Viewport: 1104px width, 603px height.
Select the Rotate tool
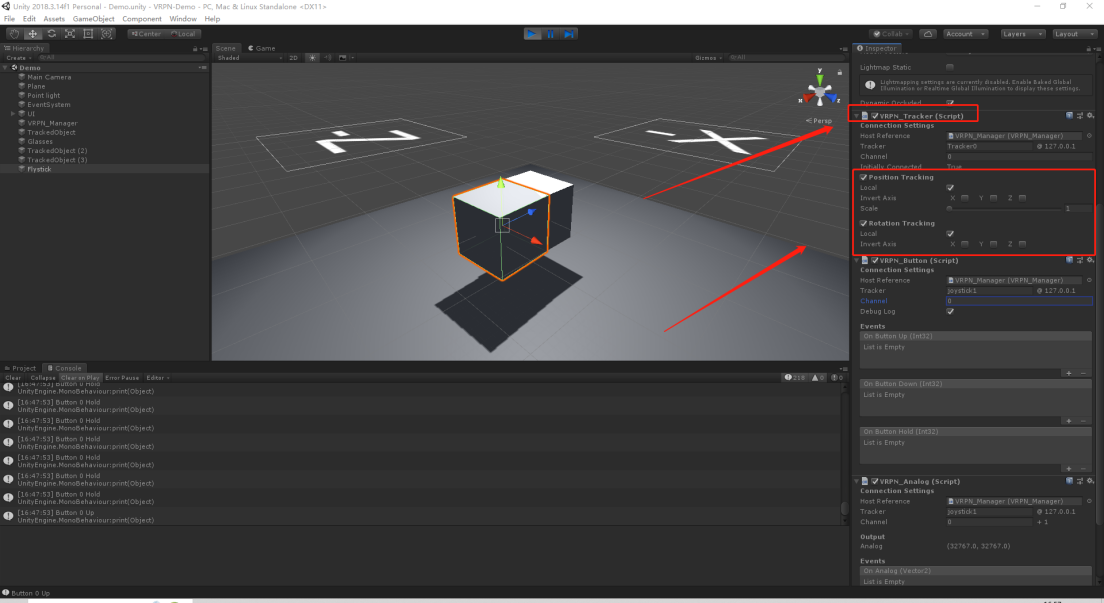pyautogui.click(x=51, y=34)
